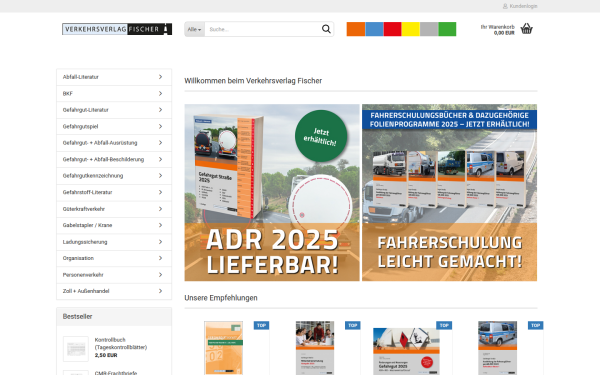Viewport: 600px width, 375px height.
Task: Expand Gefahrstoff-Literatur chevron arrow
Action: 160,192
